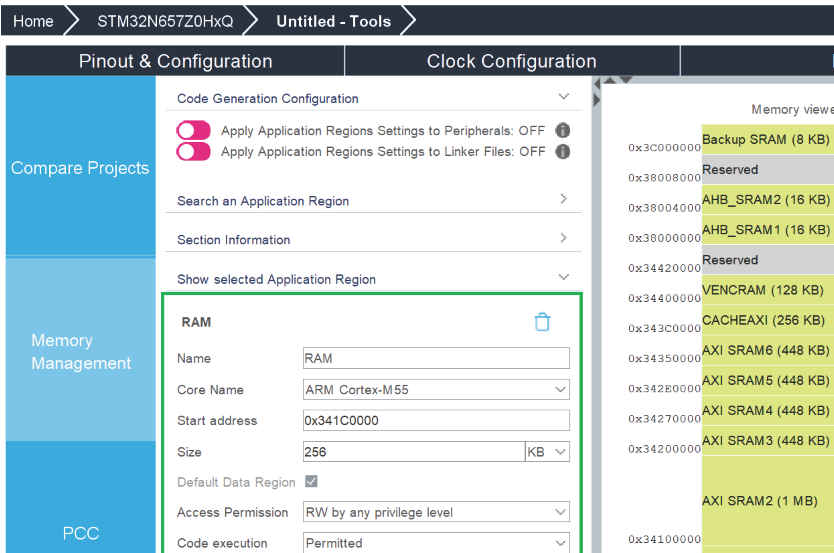This screenshot has width=834, height=553.
Task: Expand Search an Application Region section
Action: (x=563, y=199)
